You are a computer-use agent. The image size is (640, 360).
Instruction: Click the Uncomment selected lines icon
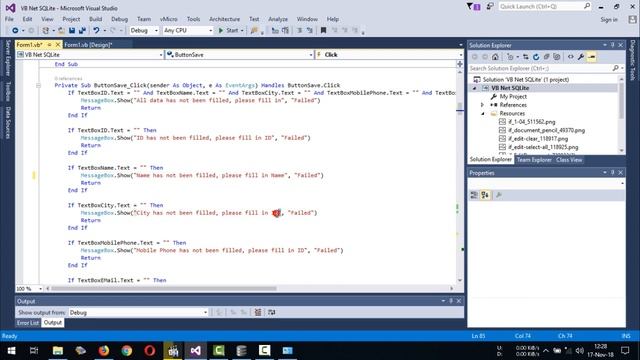309,30
